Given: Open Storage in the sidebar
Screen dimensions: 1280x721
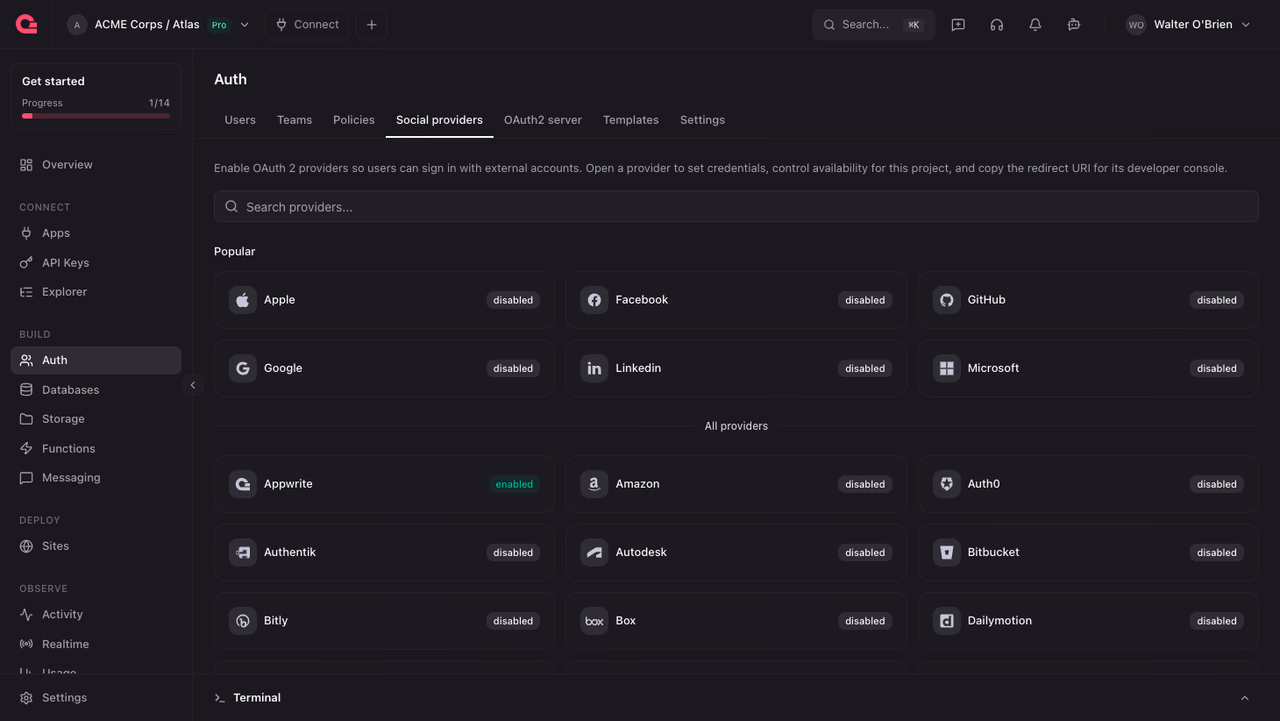Looking at the screenshot, I should tap(96, 419).
